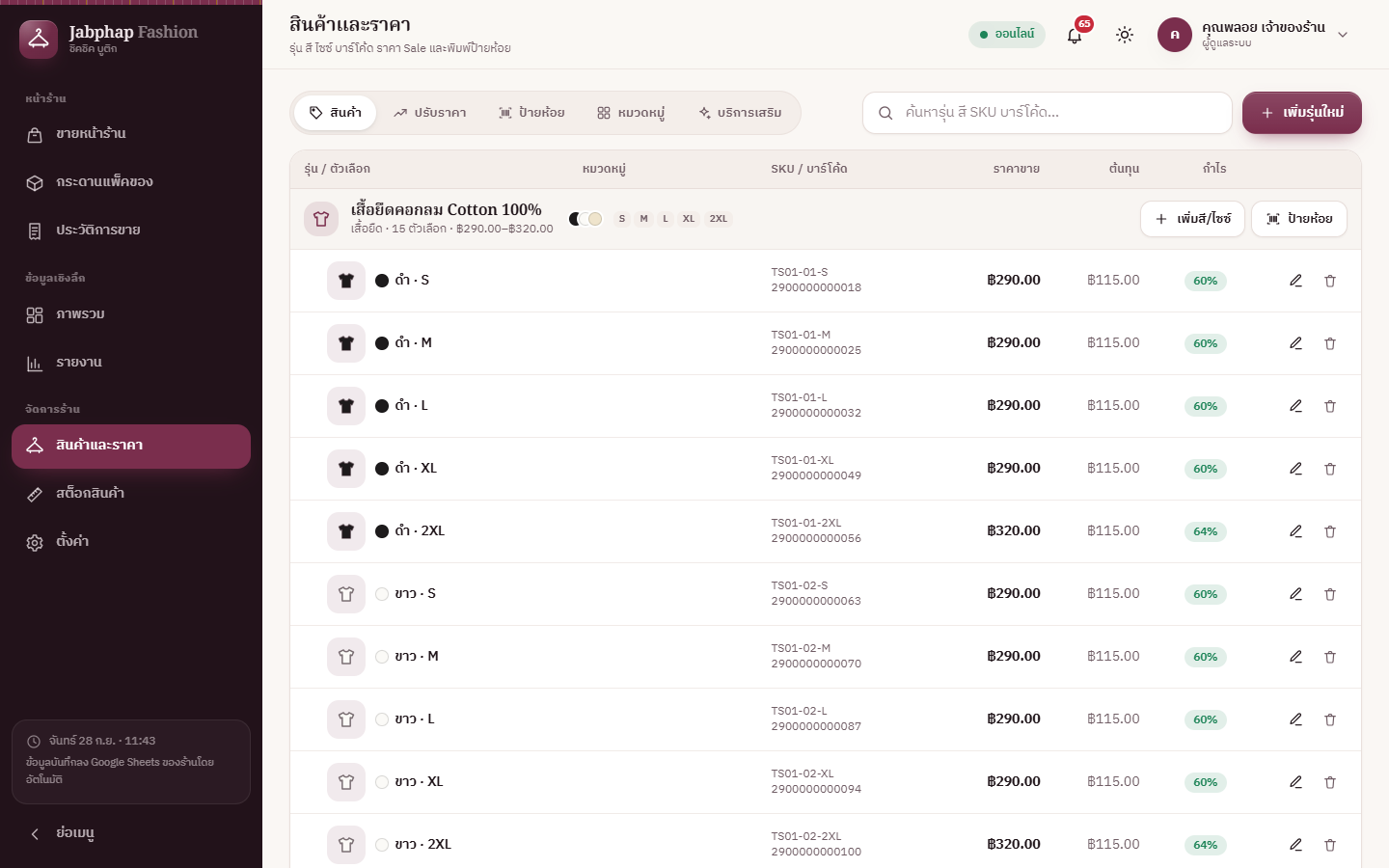Screen dimensions: 1389x868
Task: Delete the ขาว · M variant
Action: point(1330,657)
